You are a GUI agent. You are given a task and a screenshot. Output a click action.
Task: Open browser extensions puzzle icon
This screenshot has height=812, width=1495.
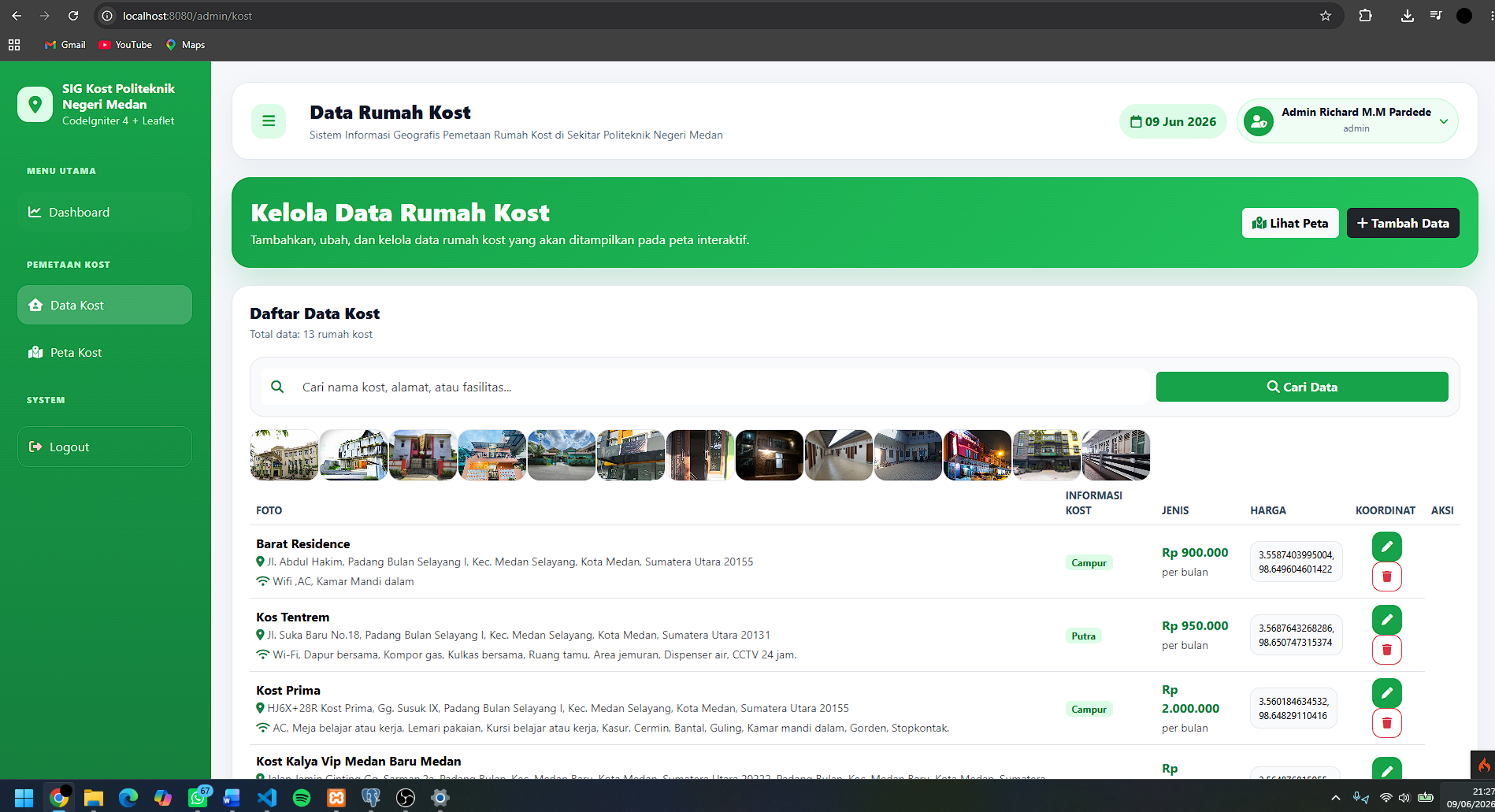click(1366, 16)
